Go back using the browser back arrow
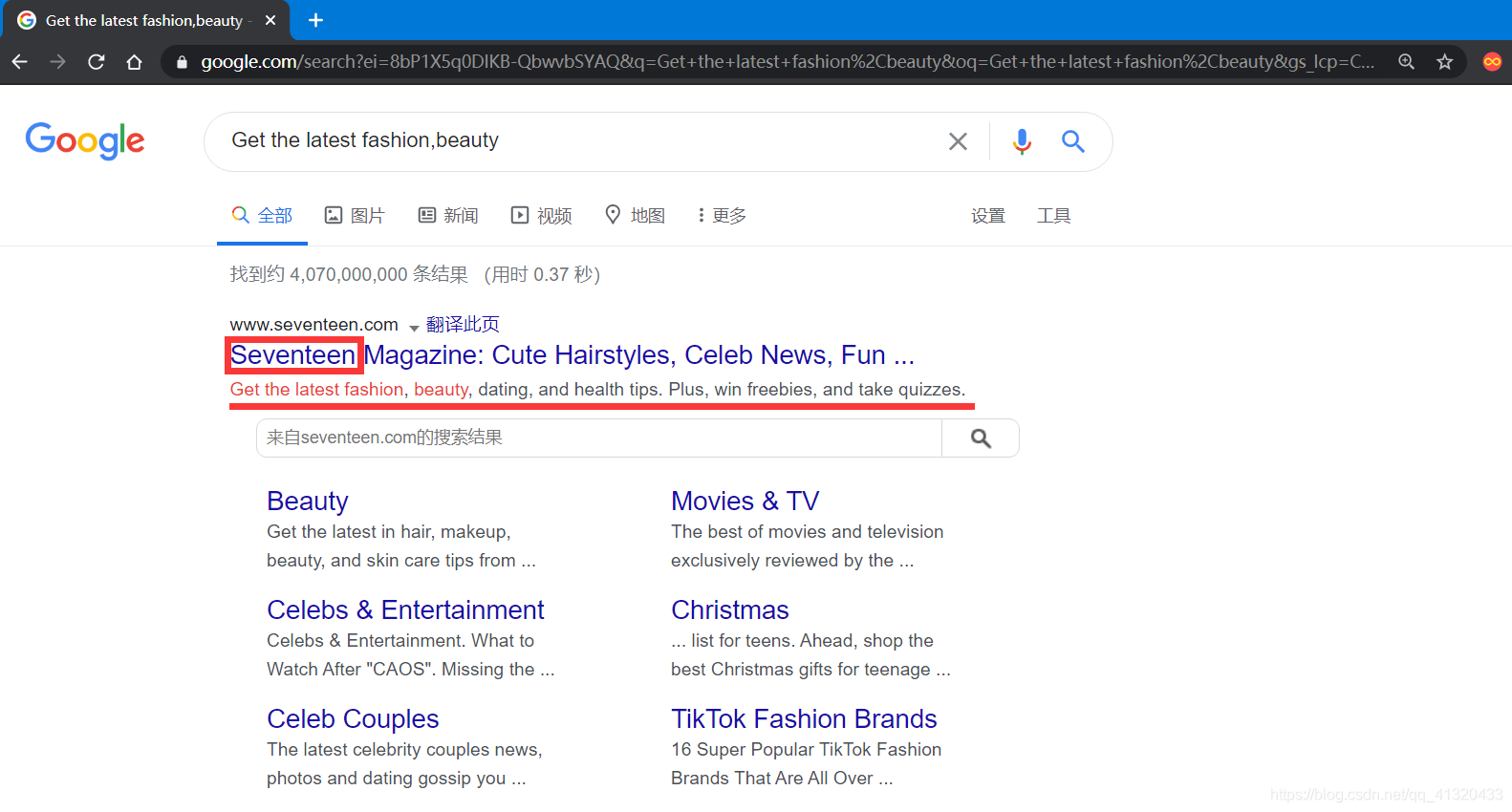This screenshot has height=812, width=1512. 20,62
